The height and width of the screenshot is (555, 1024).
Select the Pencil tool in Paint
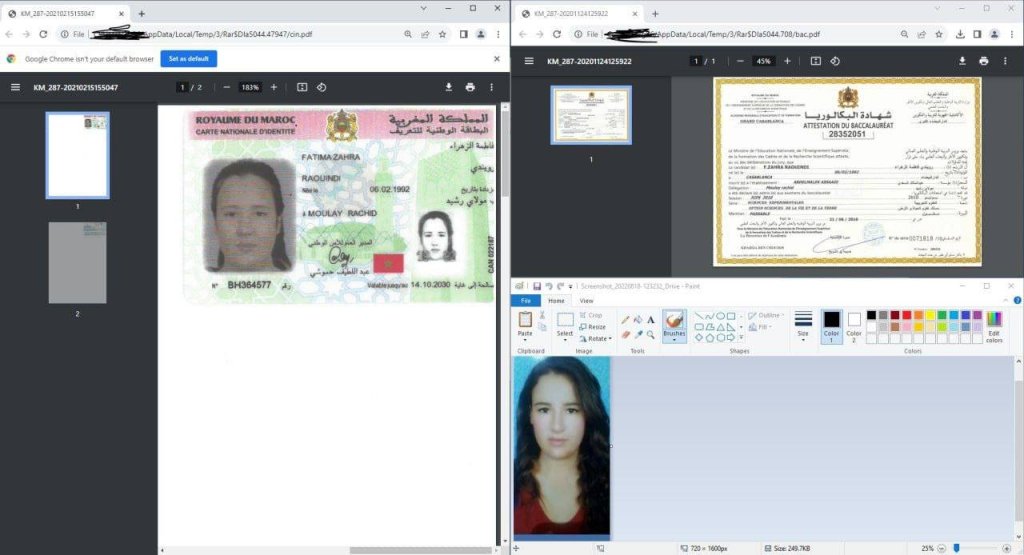tap(626, 320)
